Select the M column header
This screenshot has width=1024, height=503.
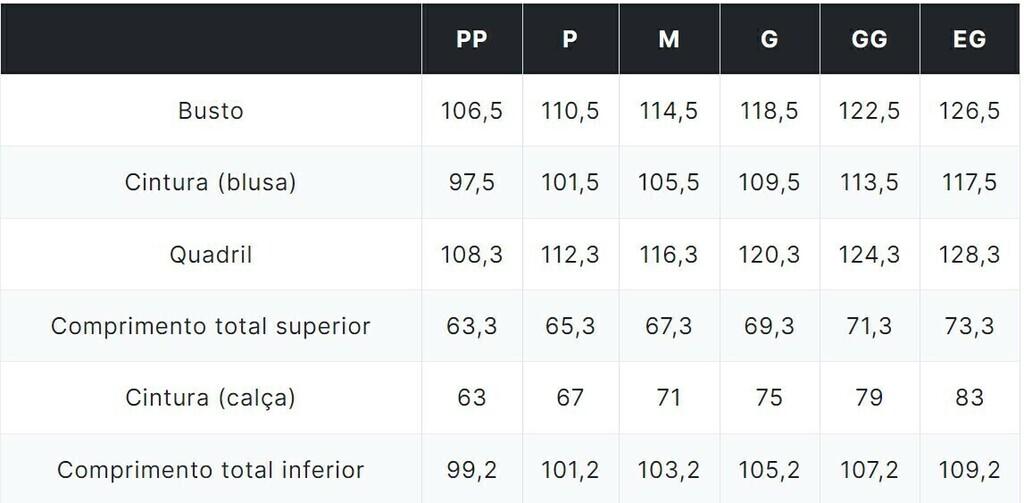pos(669,39)
